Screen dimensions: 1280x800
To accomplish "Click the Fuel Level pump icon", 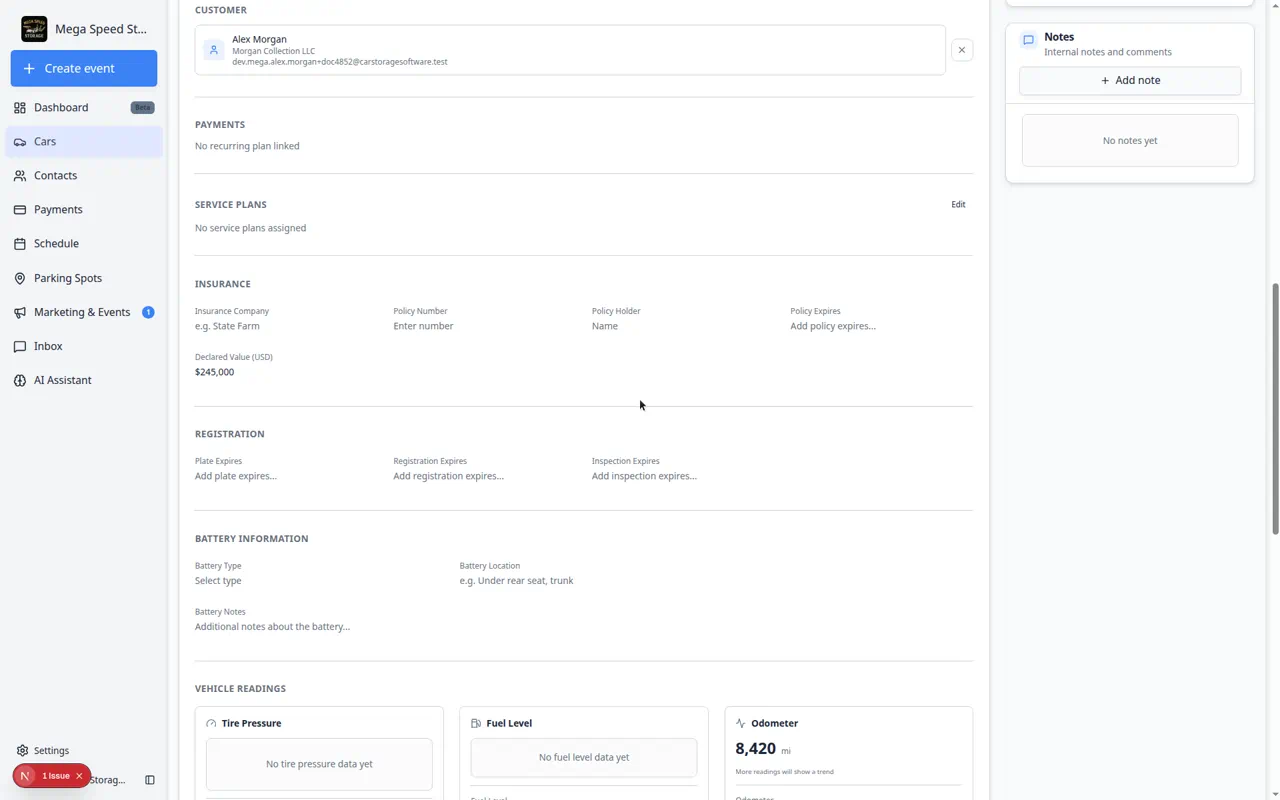I will [476, 723].
